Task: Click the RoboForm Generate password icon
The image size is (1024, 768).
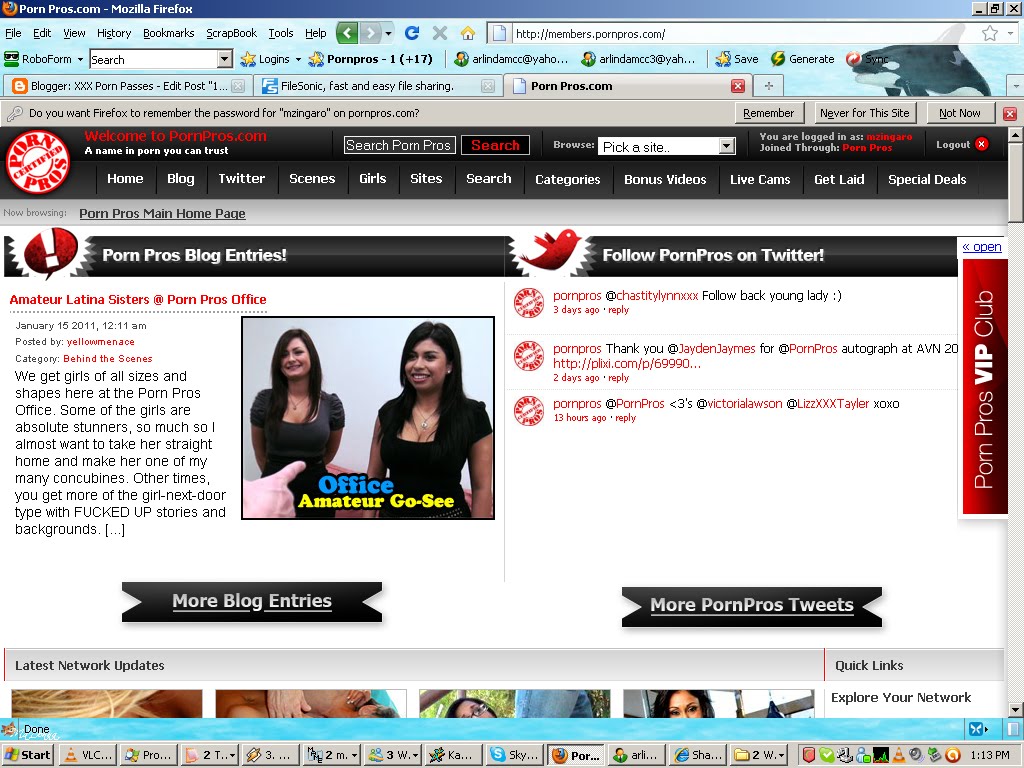Action: 802,59
